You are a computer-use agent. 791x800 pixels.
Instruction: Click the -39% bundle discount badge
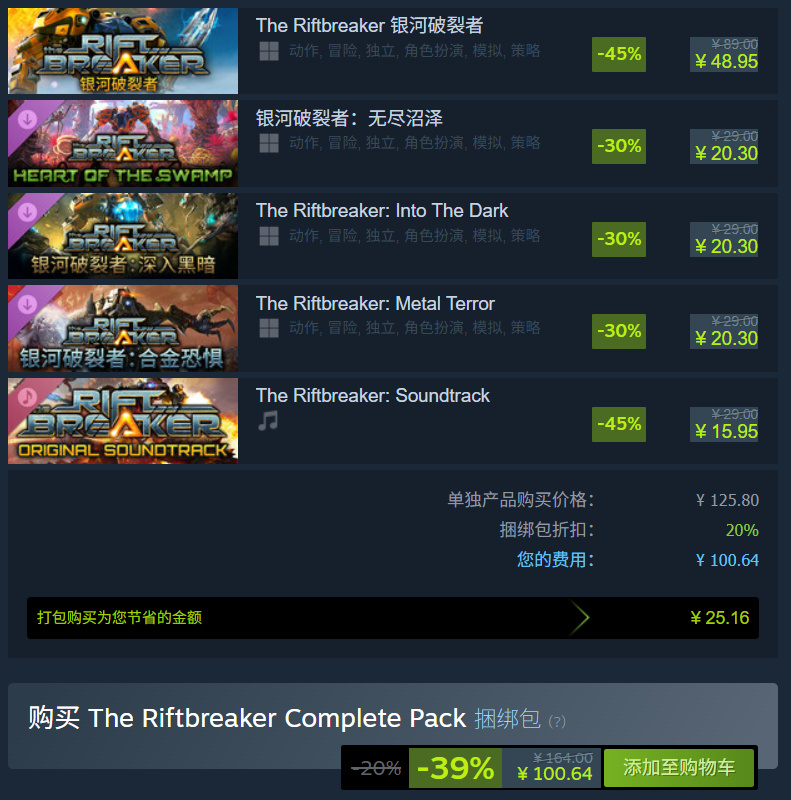pos(455,768)
